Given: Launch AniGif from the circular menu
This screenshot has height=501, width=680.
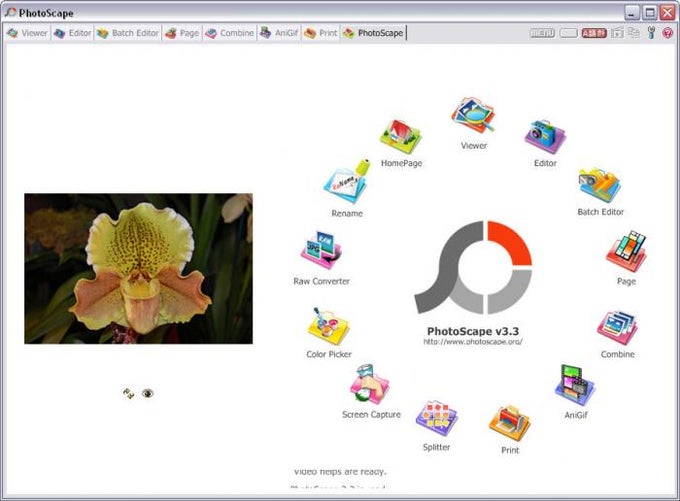Looking at the screenshot, I should pos(575,385).
